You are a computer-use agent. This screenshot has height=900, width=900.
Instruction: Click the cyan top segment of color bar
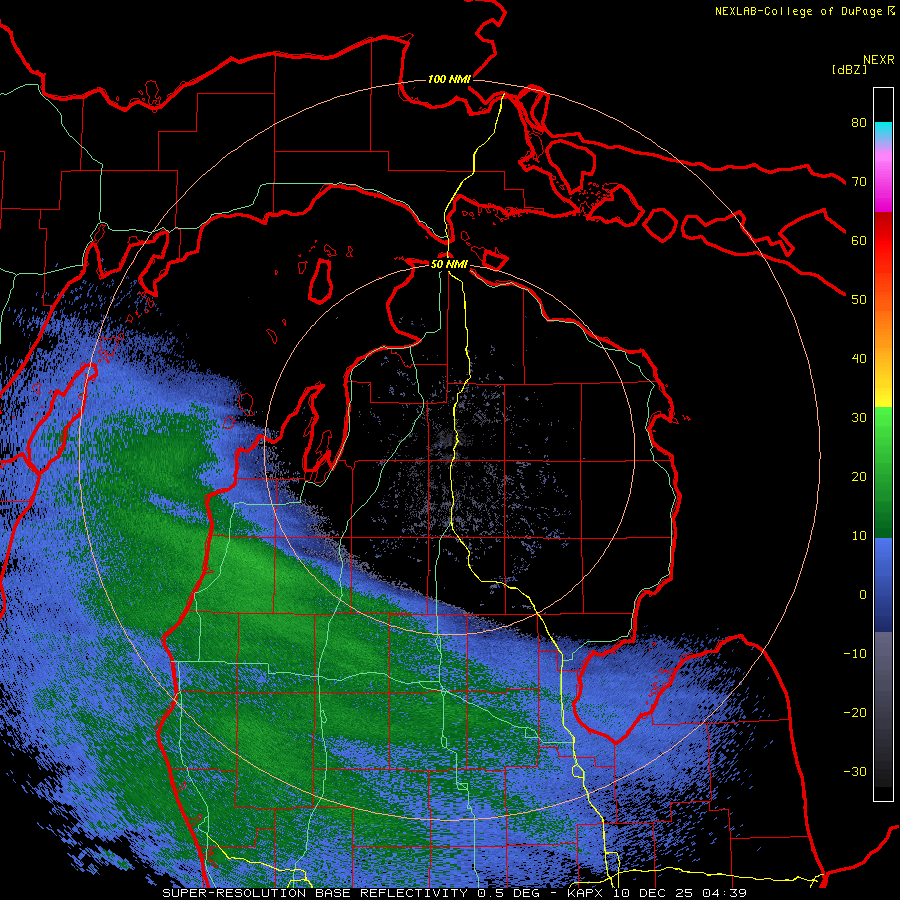883,131
